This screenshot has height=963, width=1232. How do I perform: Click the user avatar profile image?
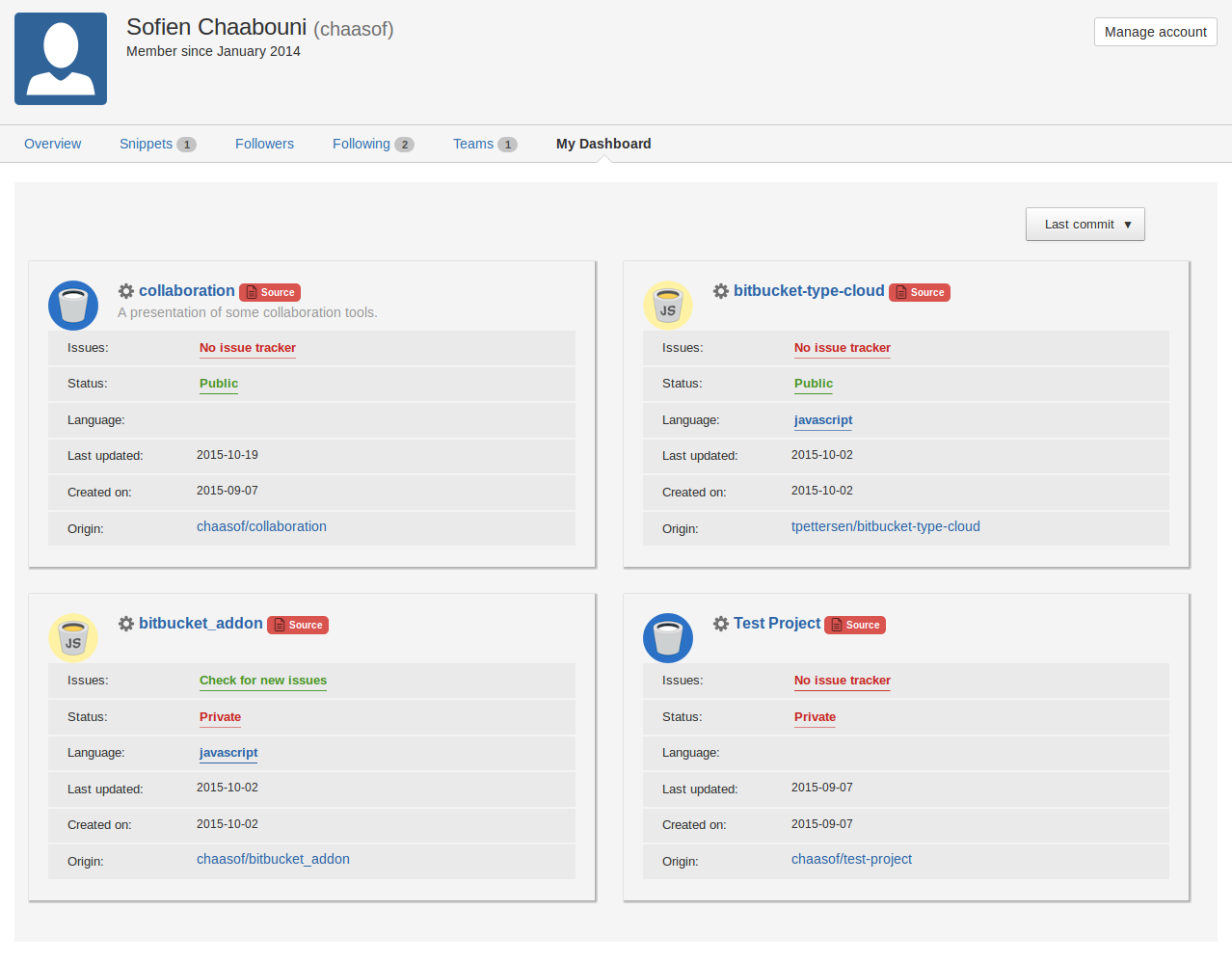coord(61,59)
